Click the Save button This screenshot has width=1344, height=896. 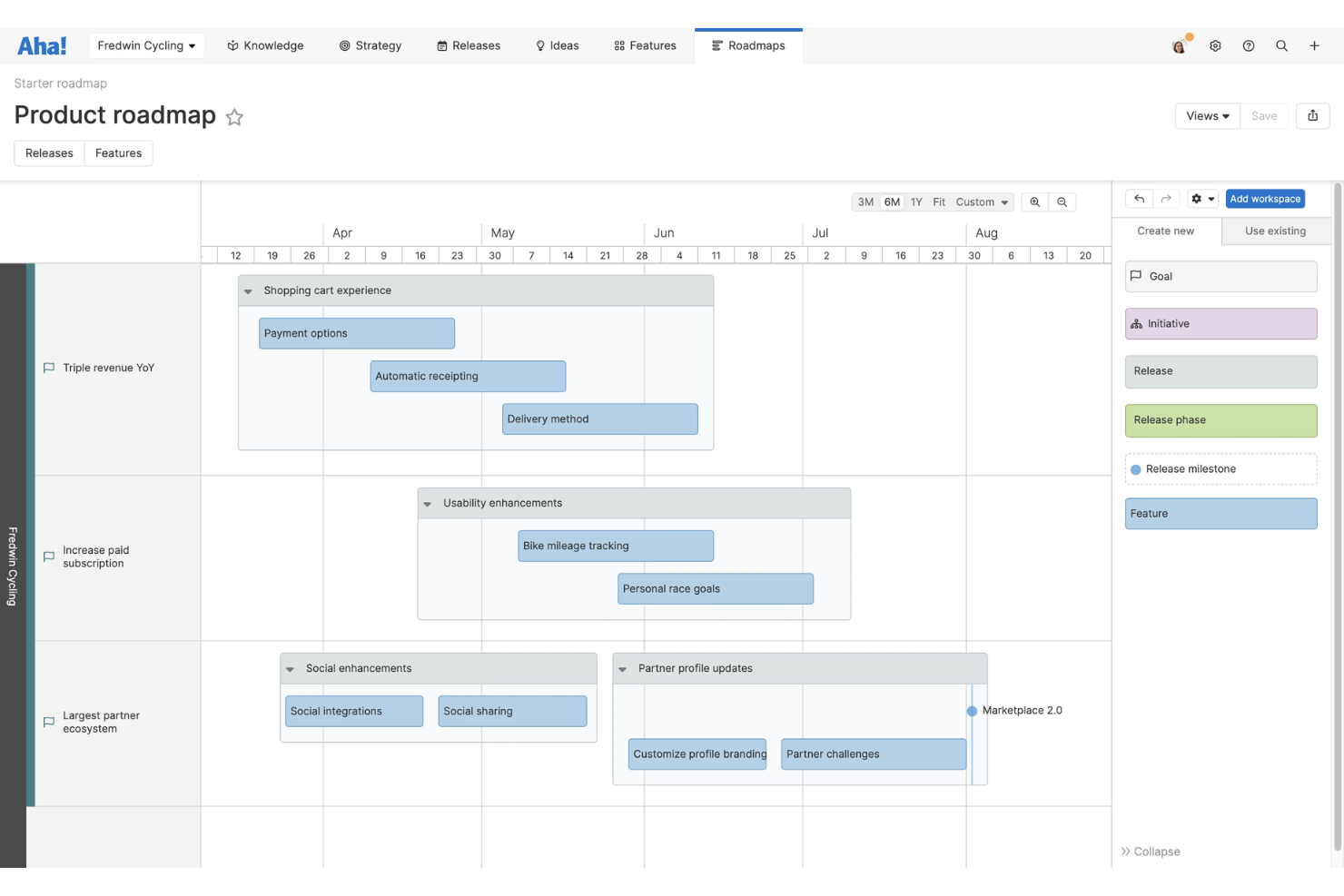coord(1263,115)
